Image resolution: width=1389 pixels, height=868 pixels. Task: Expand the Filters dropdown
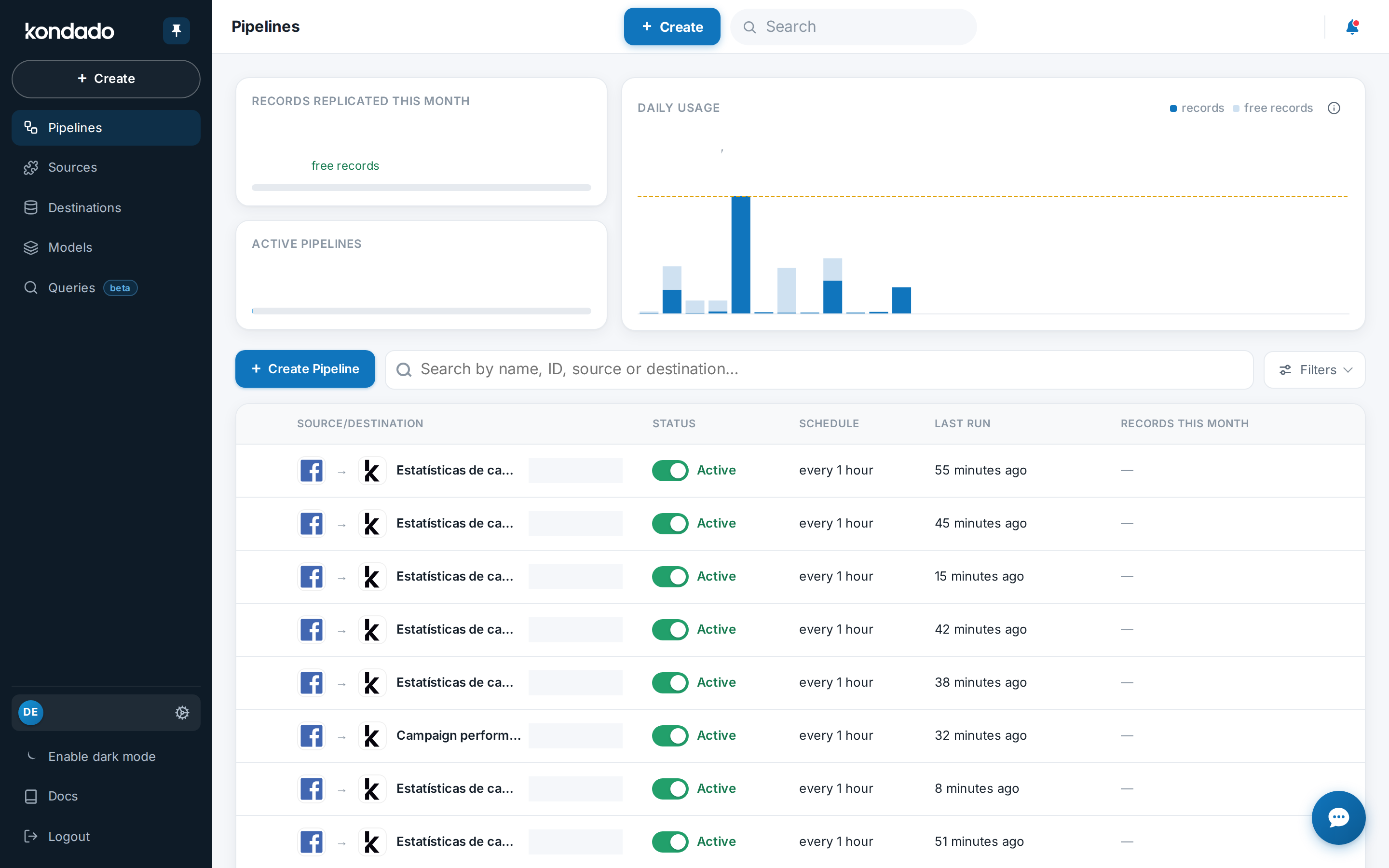click(1314, 370)
